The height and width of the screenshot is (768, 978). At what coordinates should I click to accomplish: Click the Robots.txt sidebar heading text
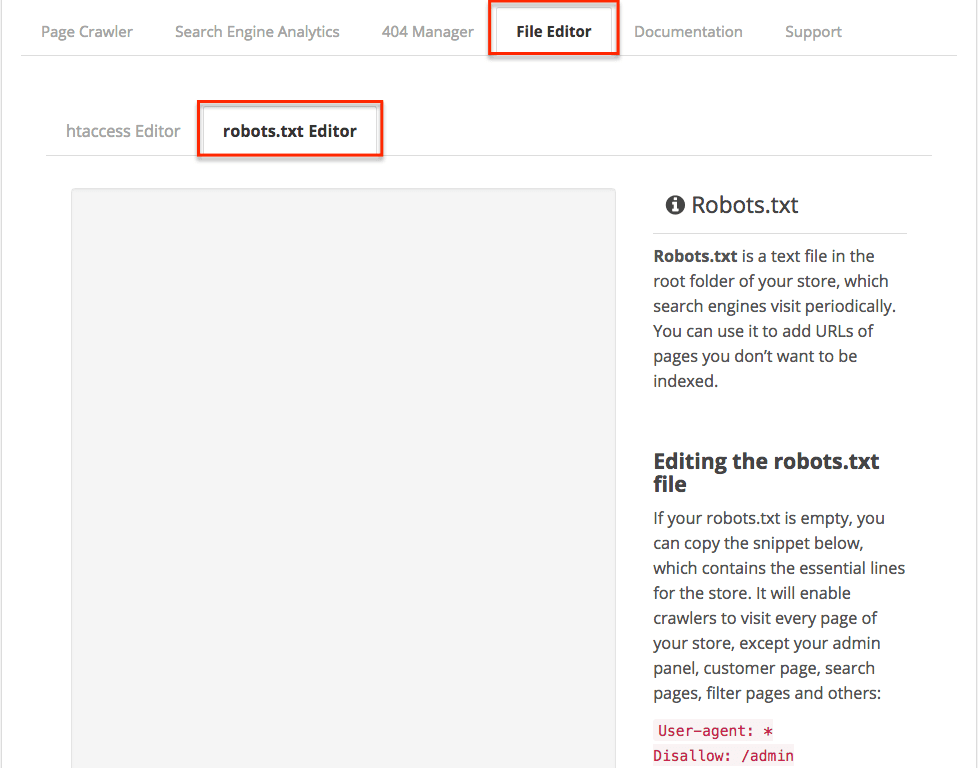(x=745, y=205)
